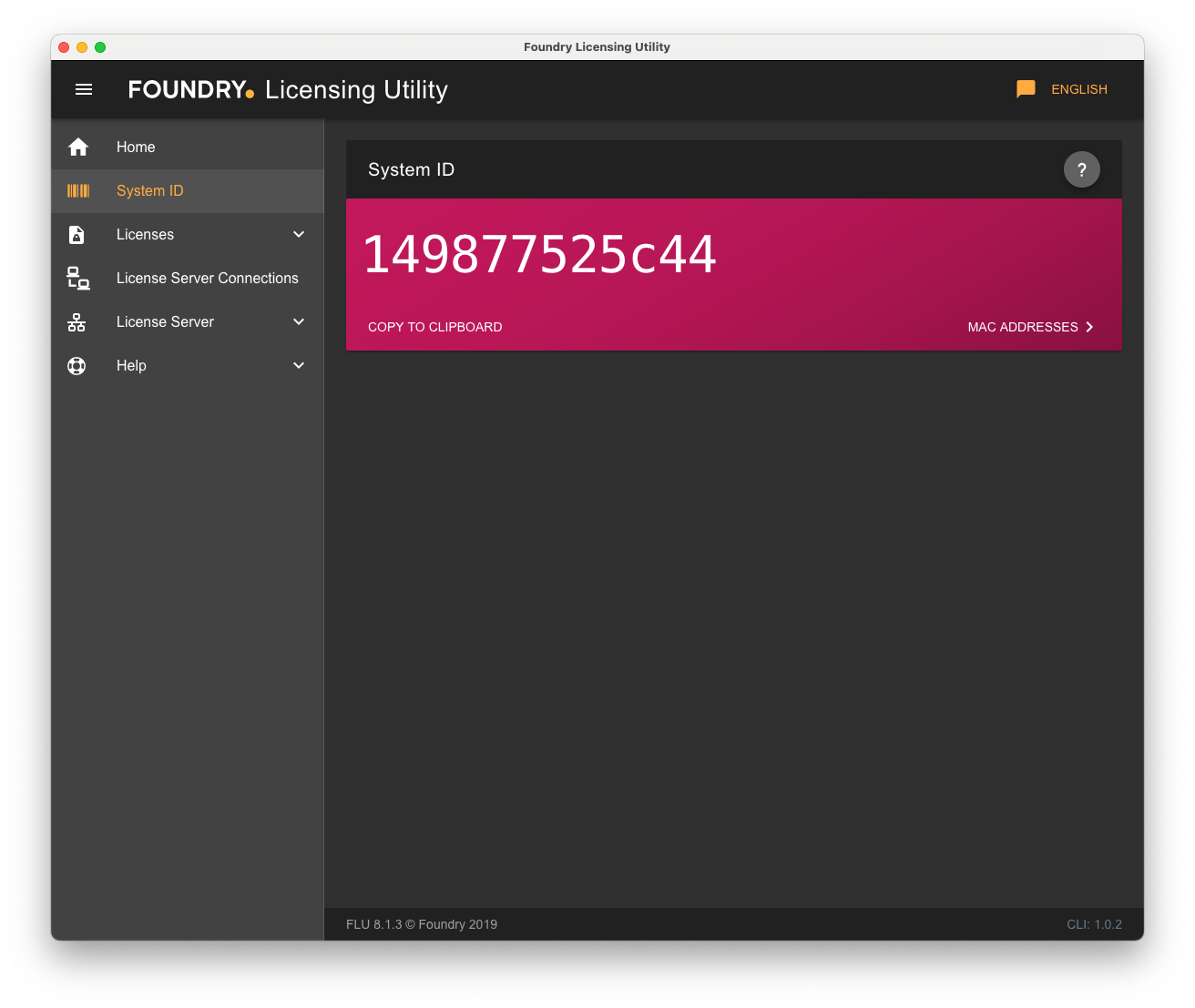The height and width of the screenshot is (1008, 1195).
Task: Click the pink System ID banner
Action: (734, 275)
